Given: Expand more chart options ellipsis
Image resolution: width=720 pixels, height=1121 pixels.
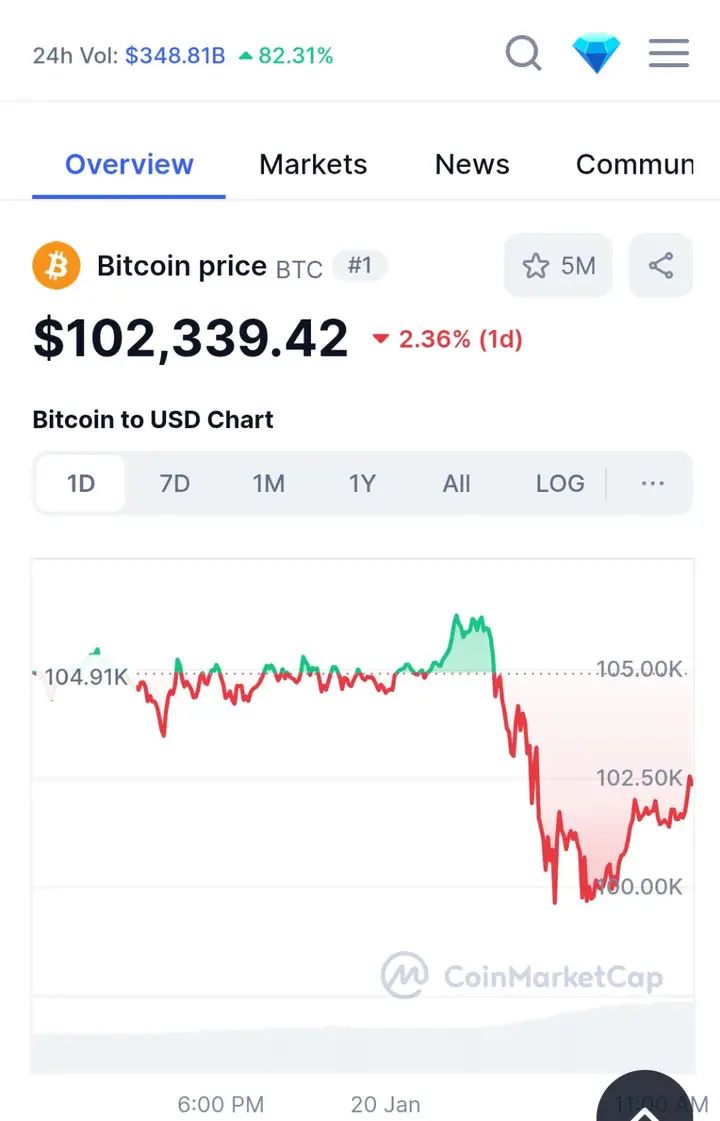Looking at the screenshot, I should click(652, 484).
